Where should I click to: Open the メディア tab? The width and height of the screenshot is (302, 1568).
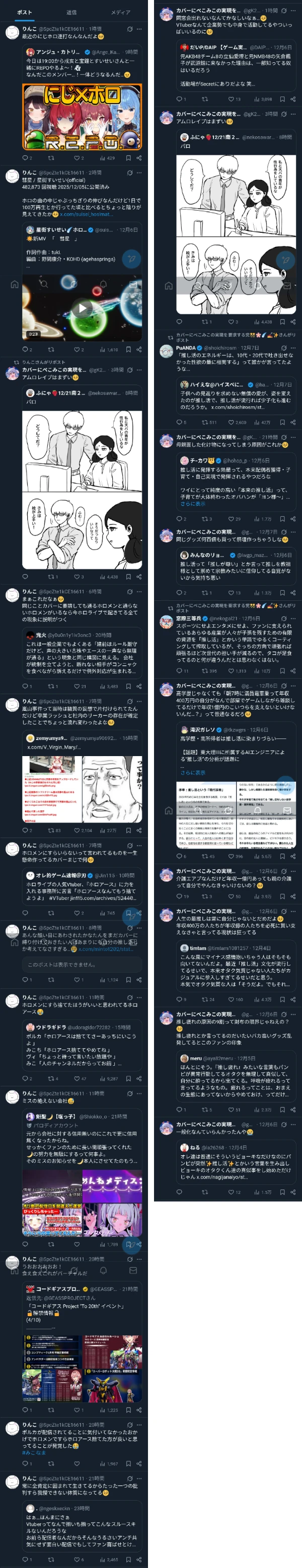tap(121, 12)
